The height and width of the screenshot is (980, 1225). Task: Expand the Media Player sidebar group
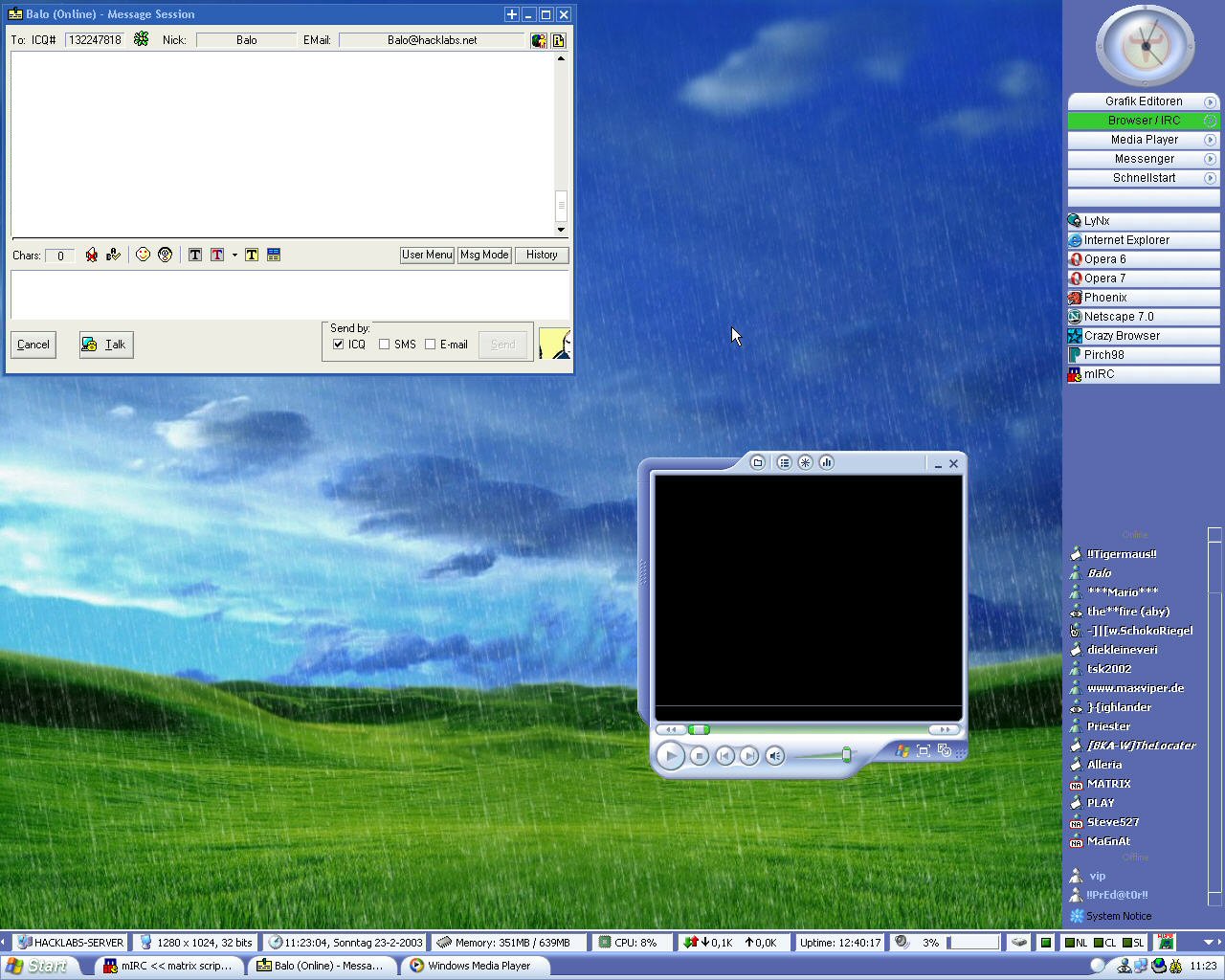(x=1210, y=140)
